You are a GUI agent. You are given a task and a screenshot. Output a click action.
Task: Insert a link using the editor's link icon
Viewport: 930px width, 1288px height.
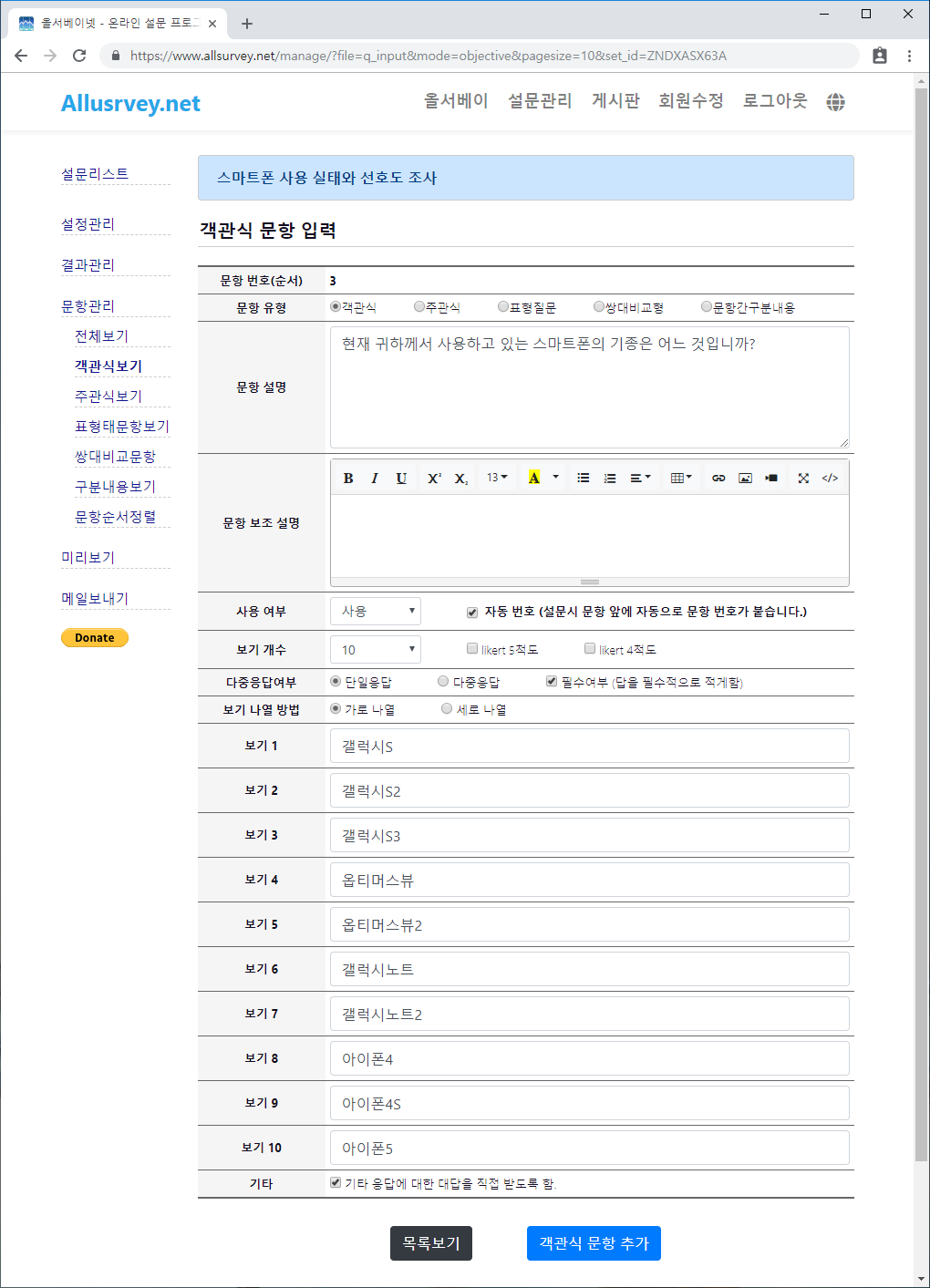718,478
